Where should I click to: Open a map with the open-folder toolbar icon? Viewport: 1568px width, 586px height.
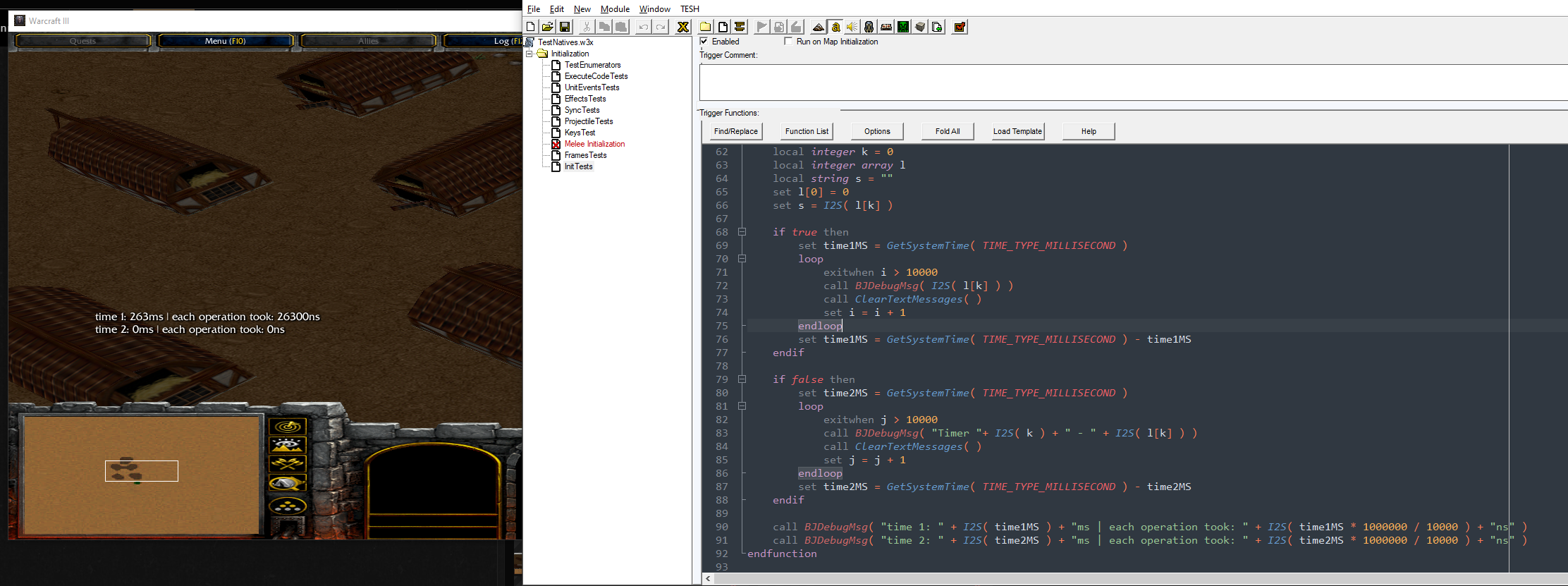point(547,27)
